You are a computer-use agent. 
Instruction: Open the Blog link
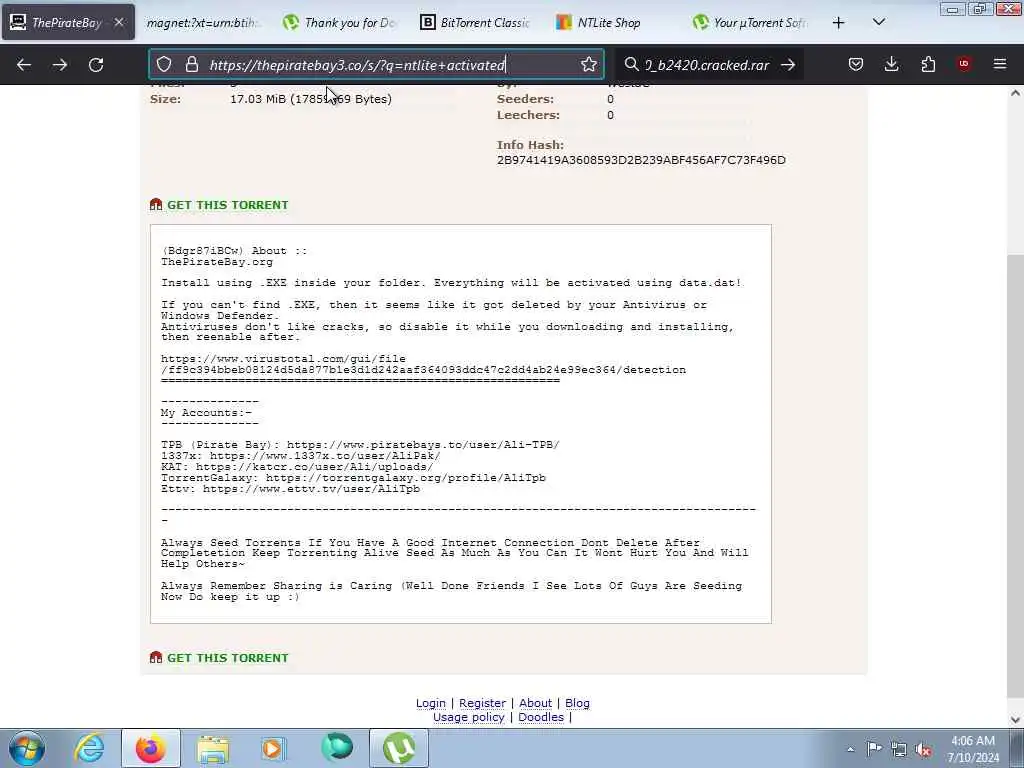click(577, 703)
